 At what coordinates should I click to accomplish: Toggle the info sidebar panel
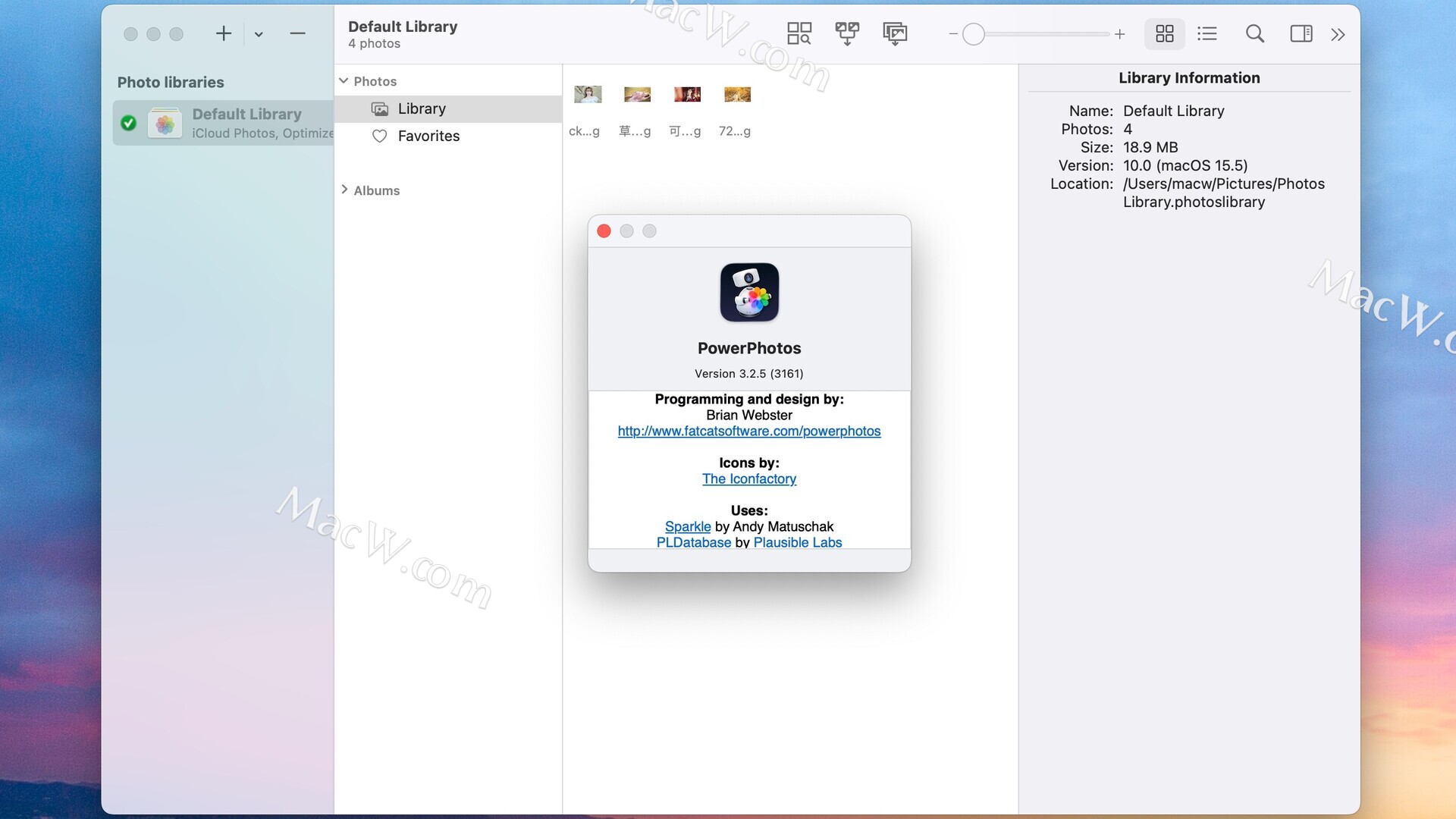point(1301,33)
